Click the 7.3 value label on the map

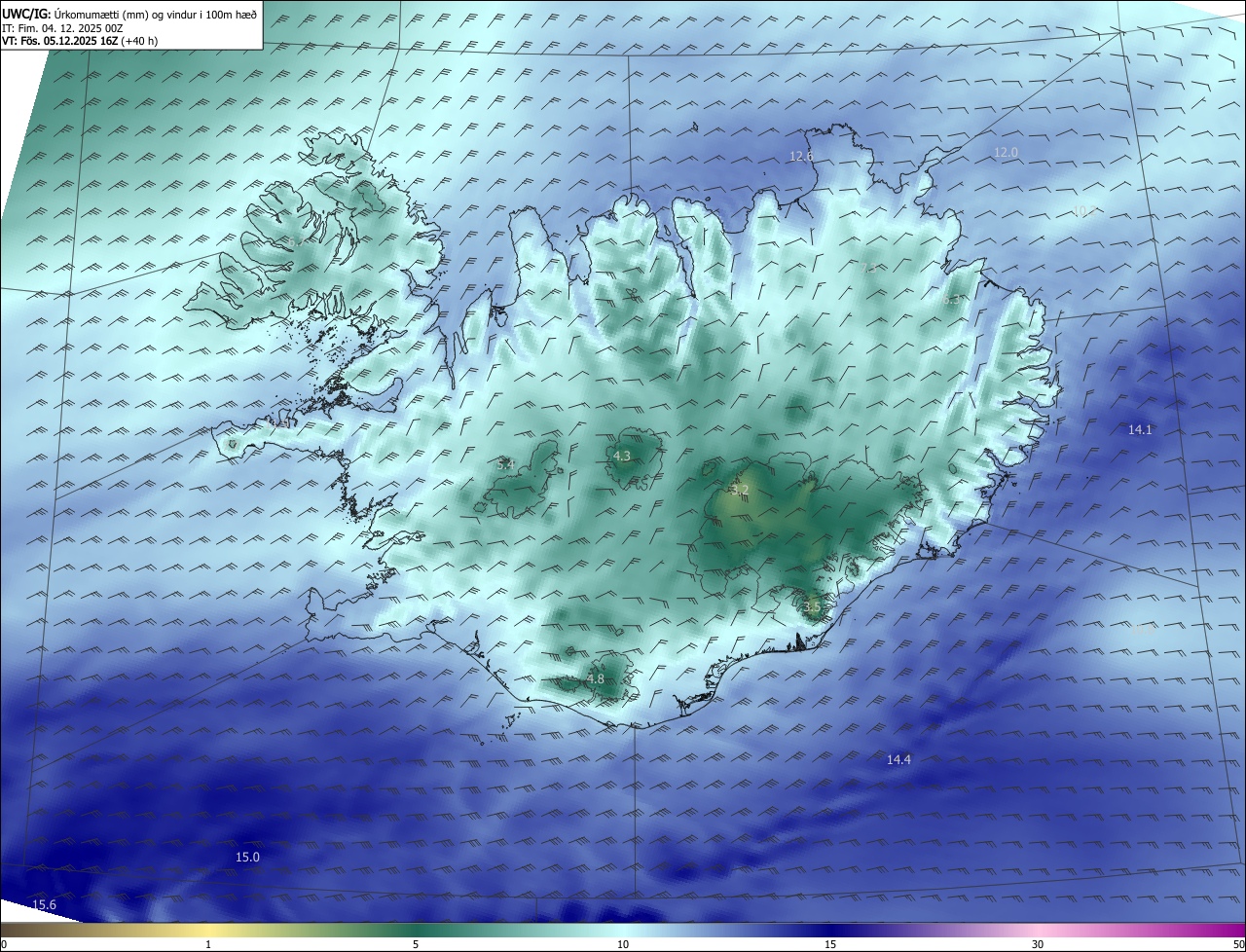pos(867,268)
